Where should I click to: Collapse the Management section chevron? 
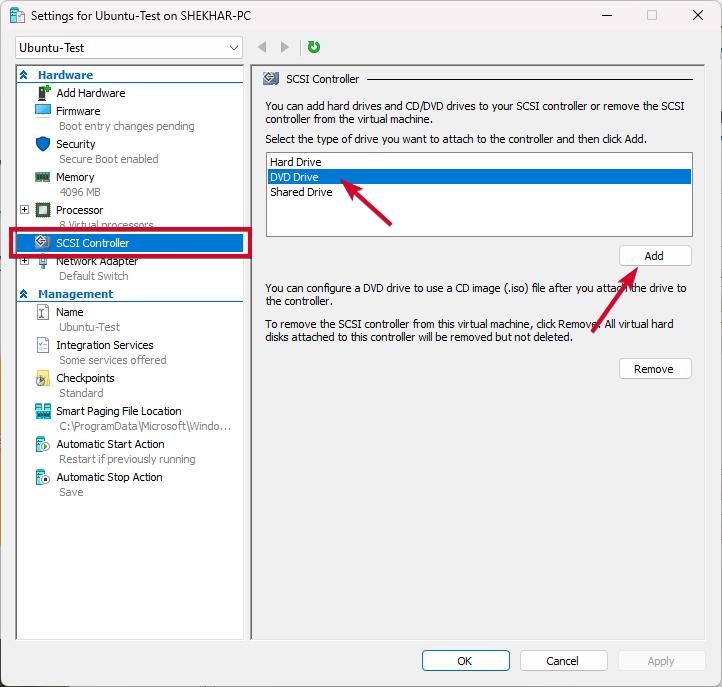(23, 294)
